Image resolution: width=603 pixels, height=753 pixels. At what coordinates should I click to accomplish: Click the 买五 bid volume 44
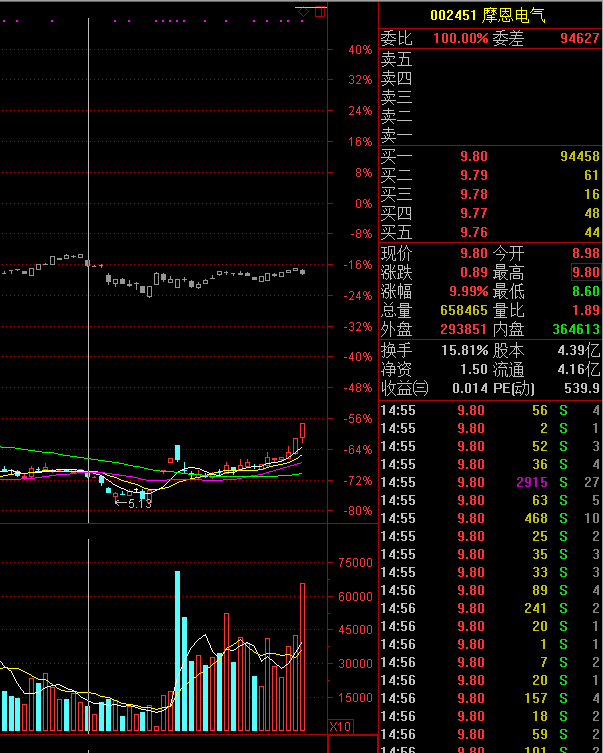tap(592, 232)
